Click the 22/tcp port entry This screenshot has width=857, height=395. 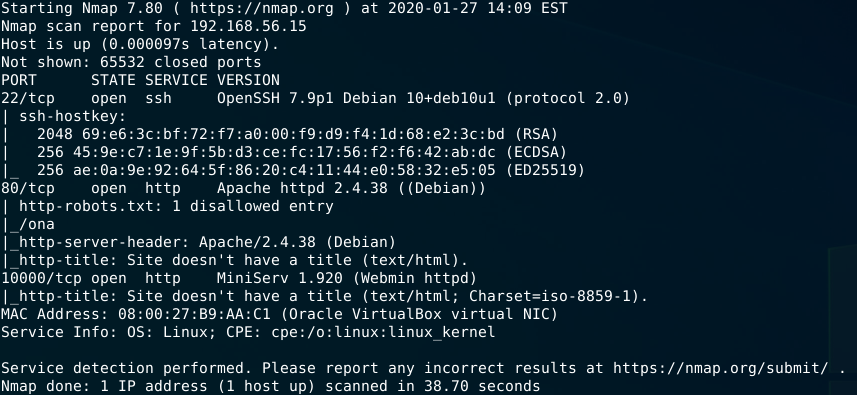[28, 98]
